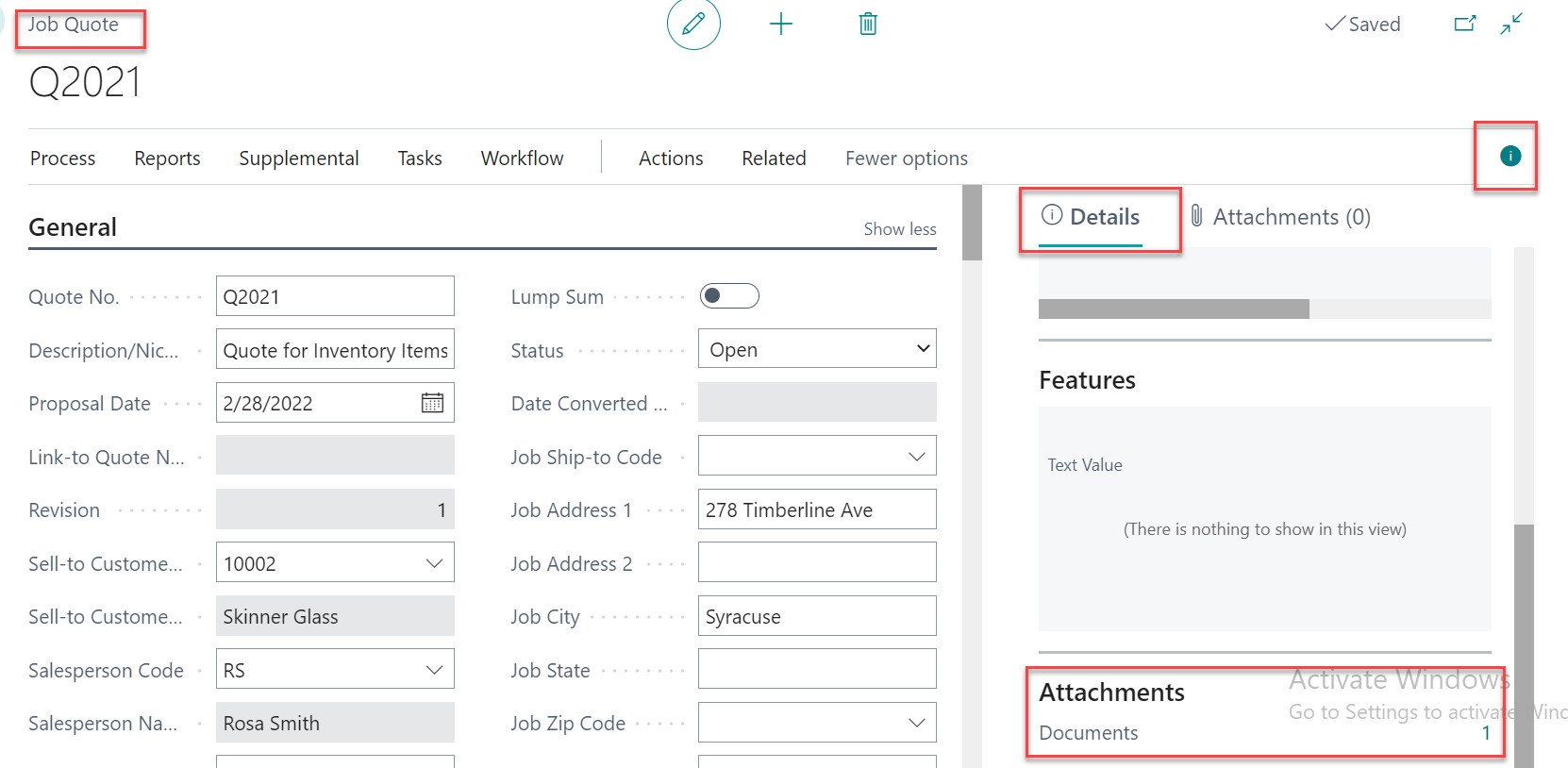Open the Proposal Date calendar picker
The image size is (1568, 768).
(x=432, y=404)
